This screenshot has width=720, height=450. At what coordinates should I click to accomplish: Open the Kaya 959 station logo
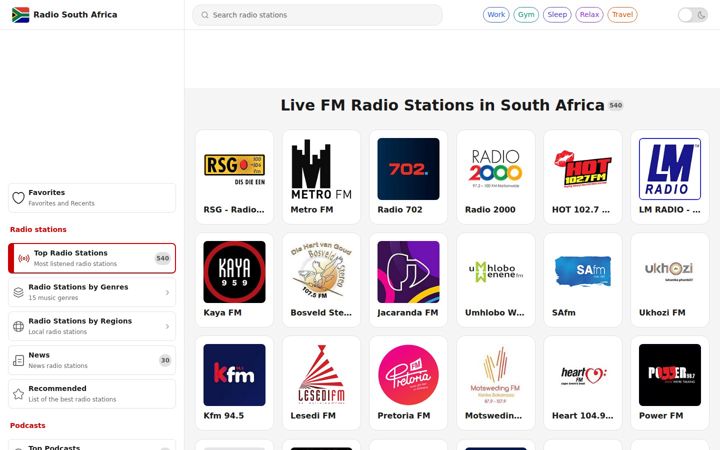[x=234, y=272]
